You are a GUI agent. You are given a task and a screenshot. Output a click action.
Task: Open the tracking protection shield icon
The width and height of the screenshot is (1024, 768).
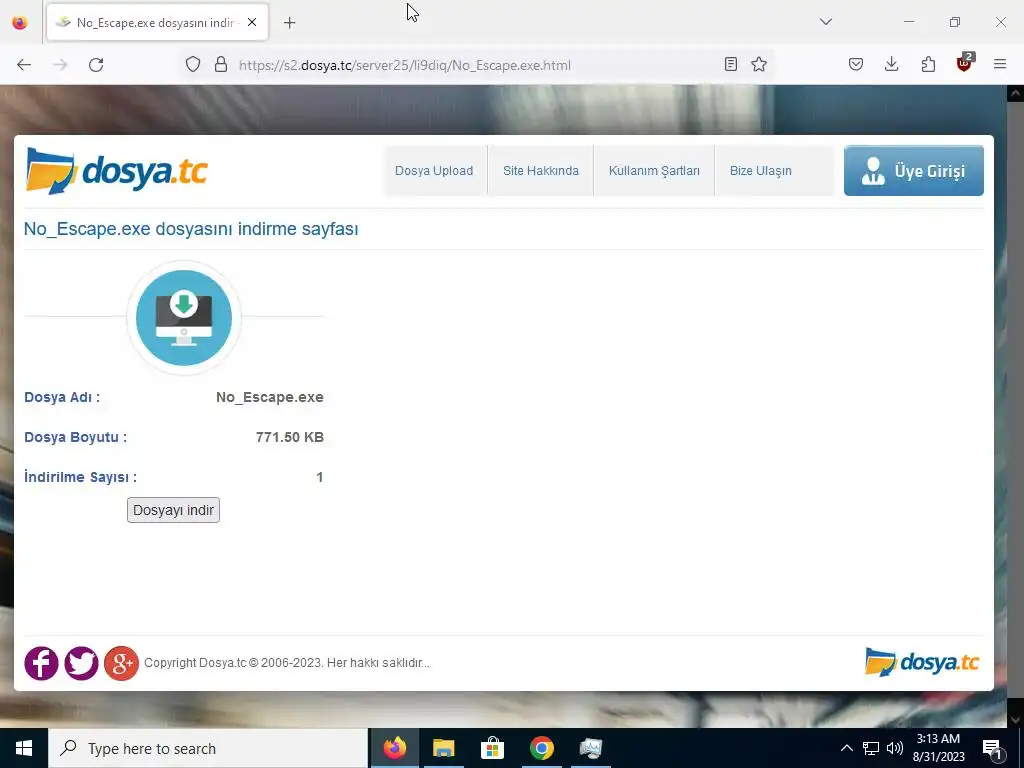(193, 64)
